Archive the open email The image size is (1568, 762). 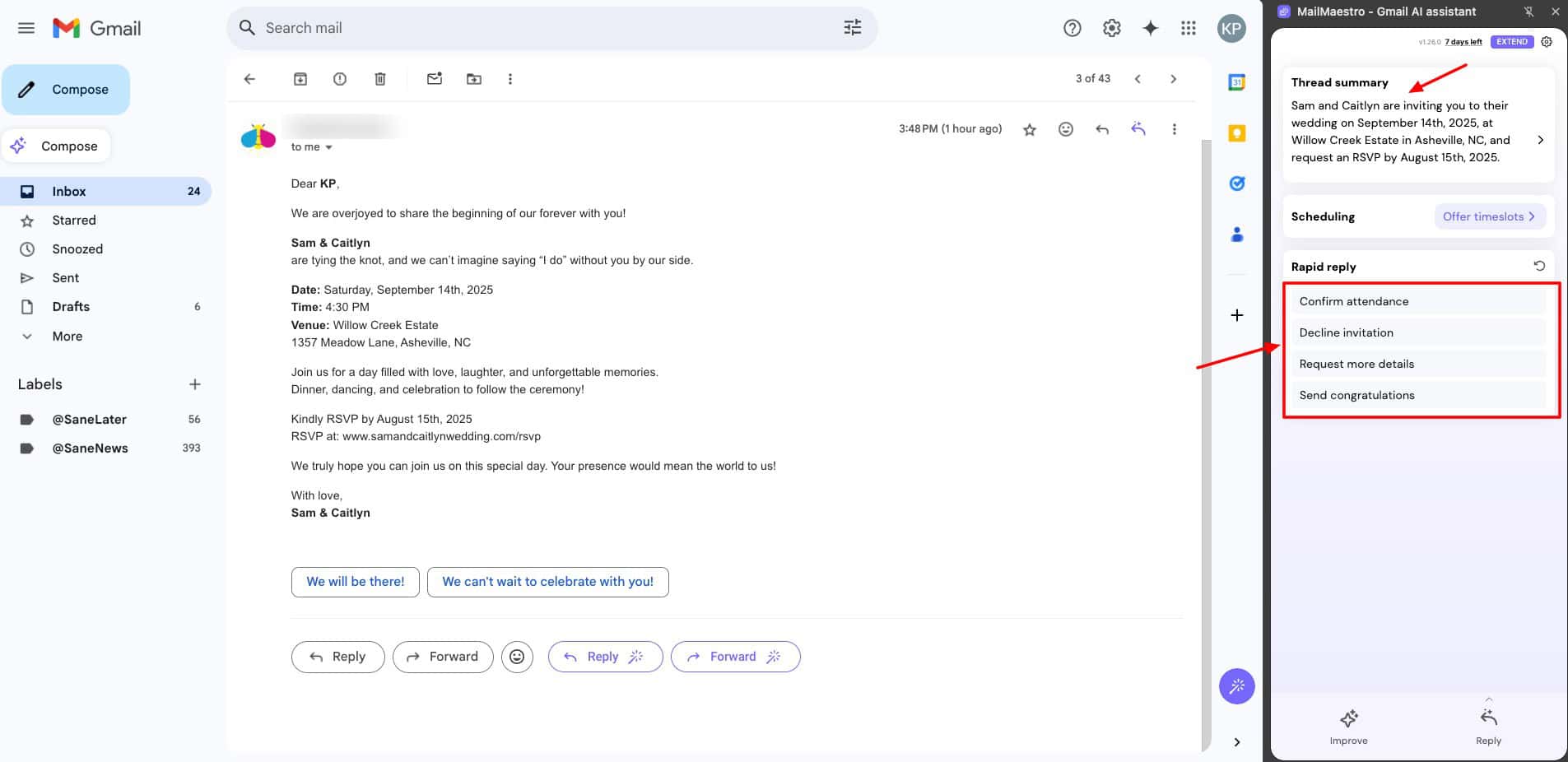(300, 79)
